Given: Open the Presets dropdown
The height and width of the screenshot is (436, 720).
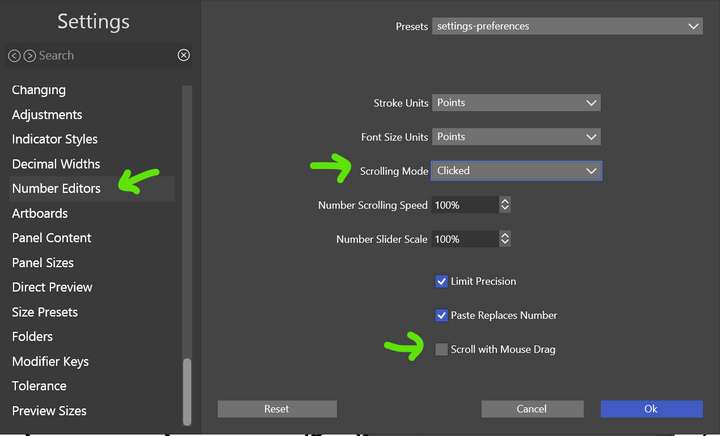Looking at the screenshot, I should pyautogui.click(x=567, y=26).
